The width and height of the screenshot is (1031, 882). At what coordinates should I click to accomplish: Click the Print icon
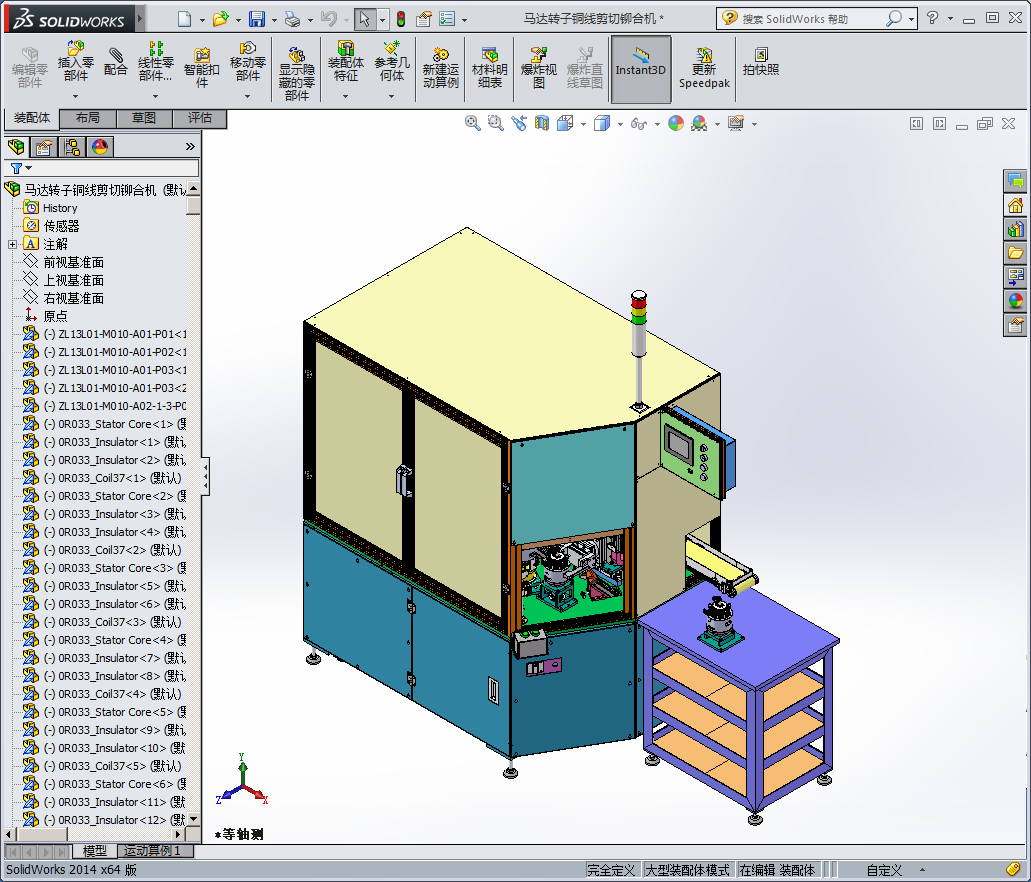[293, 19]
